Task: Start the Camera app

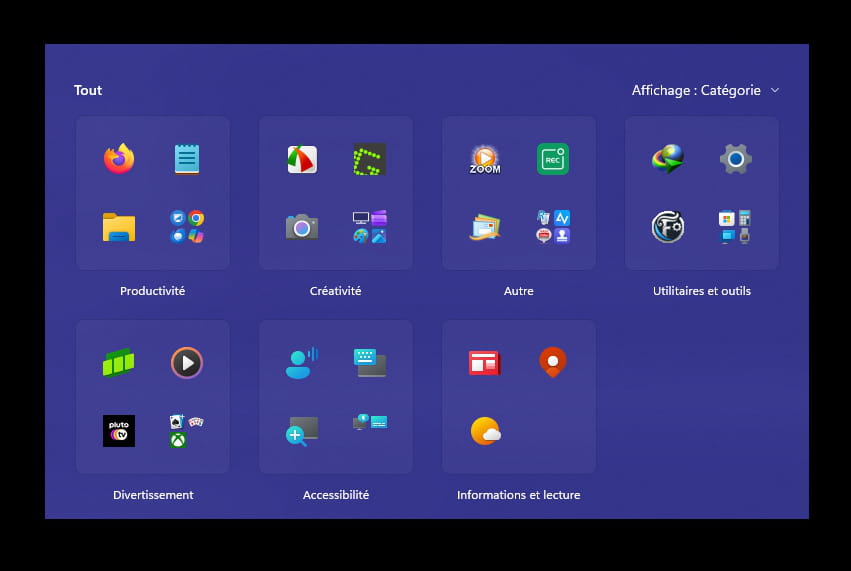Action: (302, 227)
